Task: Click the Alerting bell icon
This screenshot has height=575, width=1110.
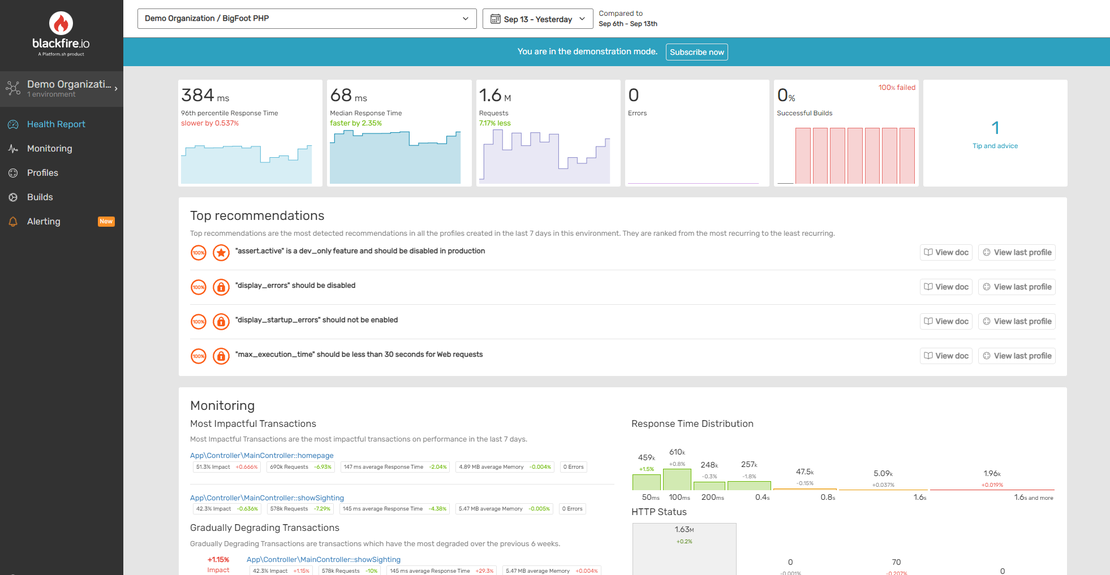Action: (13, 222)
